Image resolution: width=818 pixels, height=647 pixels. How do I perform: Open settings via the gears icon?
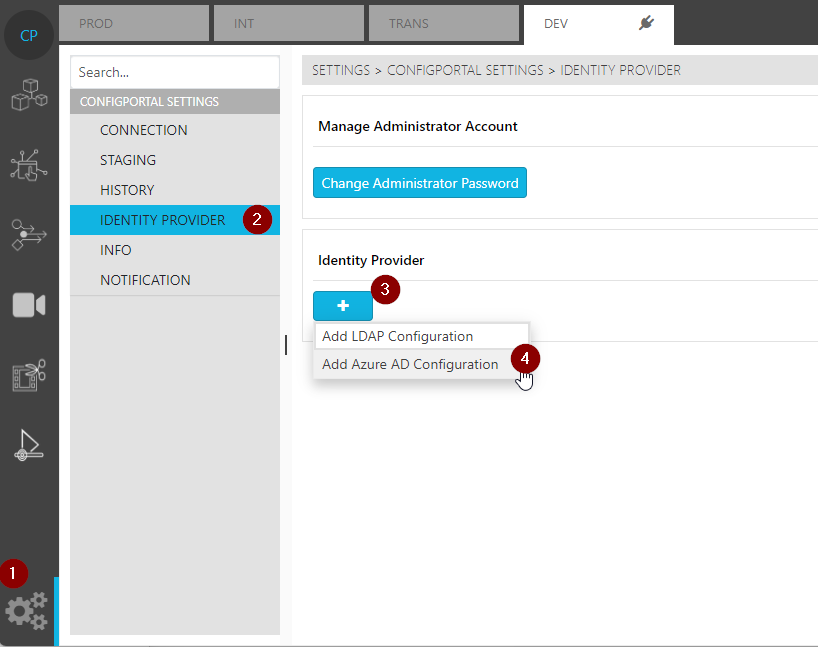[27, 611]
